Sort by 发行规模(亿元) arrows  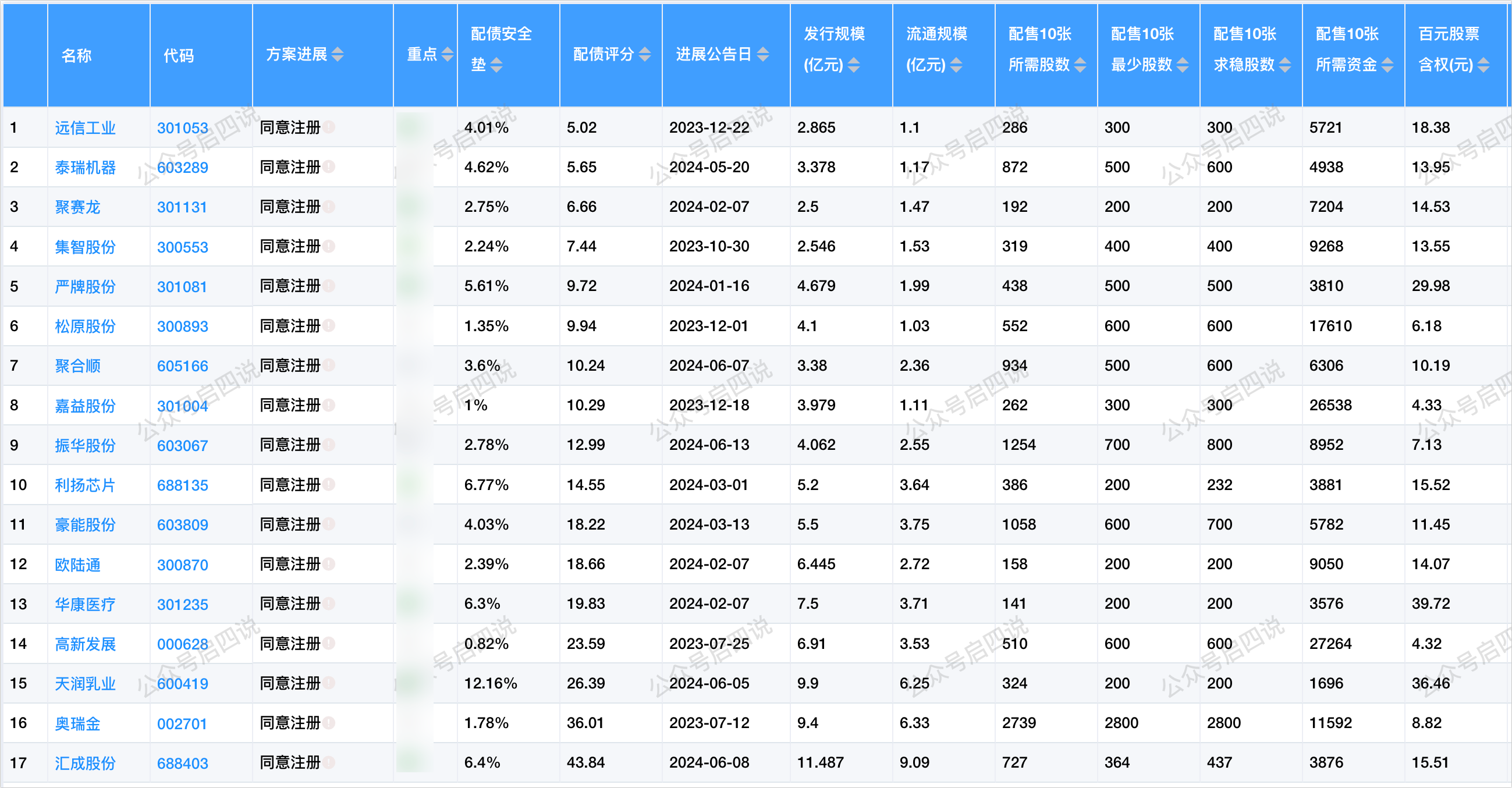point(854,65)
